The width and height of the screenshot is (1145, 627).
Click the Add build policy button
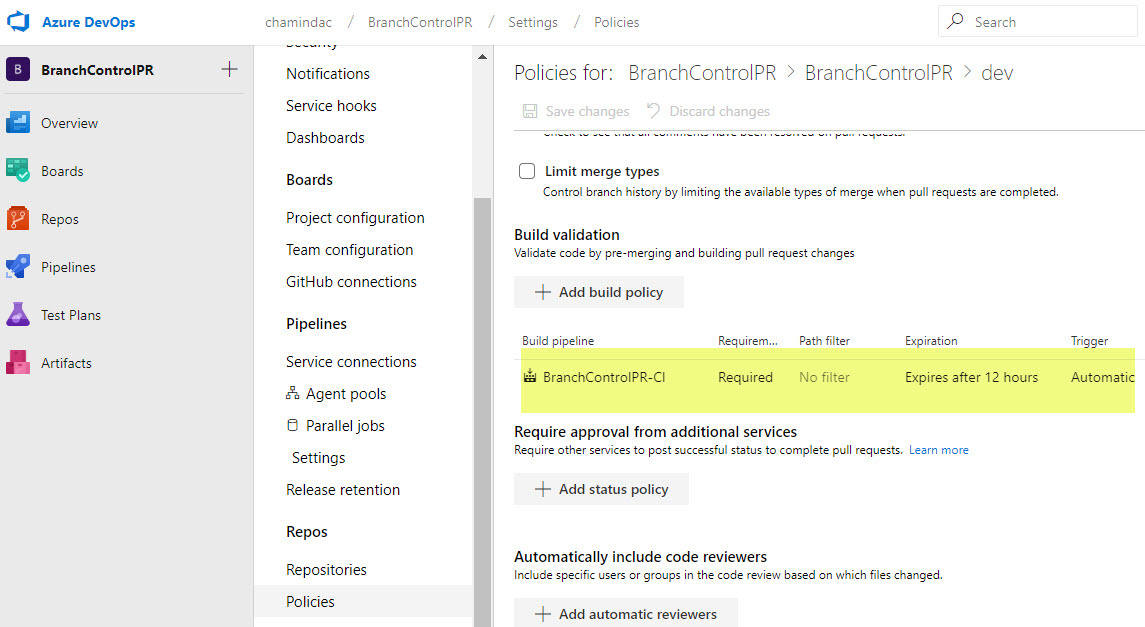point(598,291)
